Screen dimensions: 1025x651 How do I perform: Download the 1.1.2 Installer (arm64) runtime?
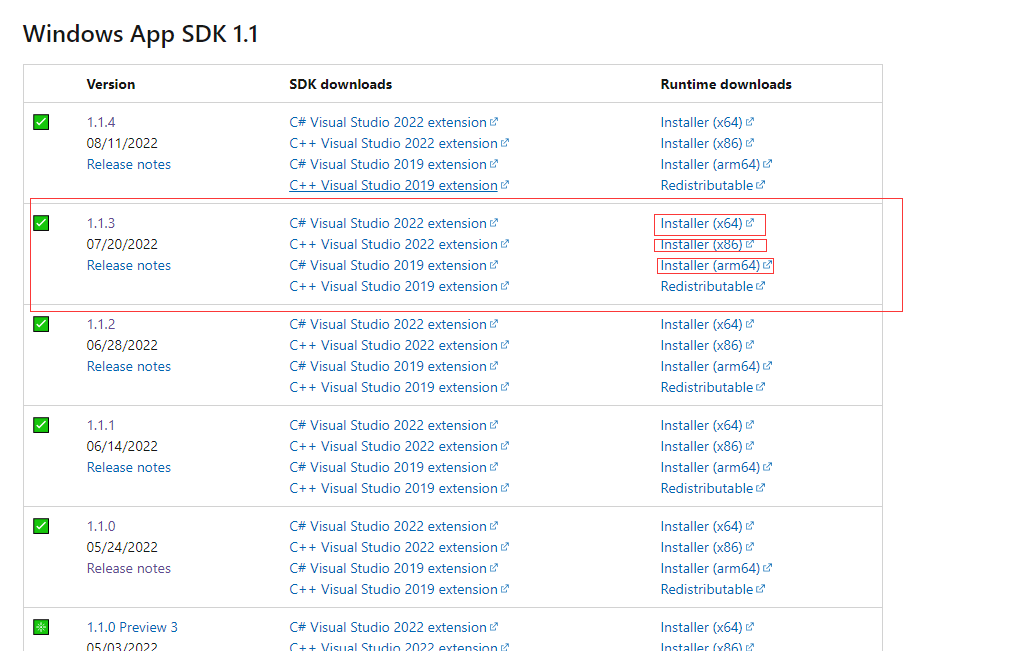pos(716,366)
